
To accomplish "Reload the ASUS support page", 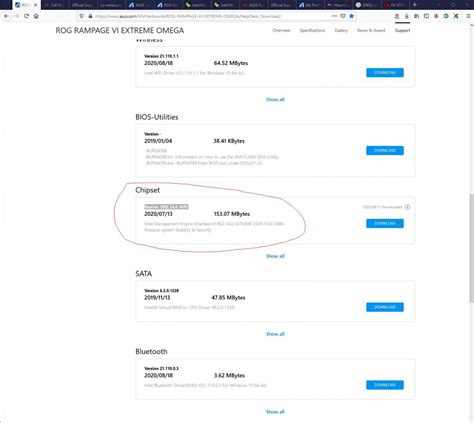I will pyautogui.click(x=26, y=16).
